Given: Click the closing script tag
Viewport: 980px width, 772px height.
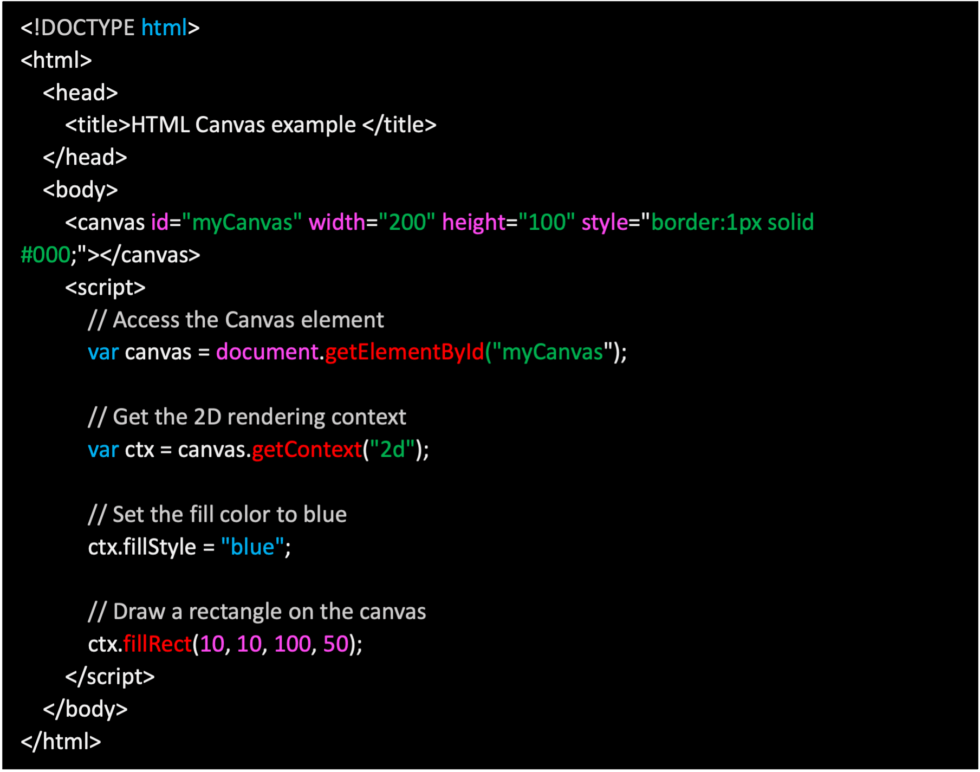Looking at the screenshot, I should pos(110,677).
